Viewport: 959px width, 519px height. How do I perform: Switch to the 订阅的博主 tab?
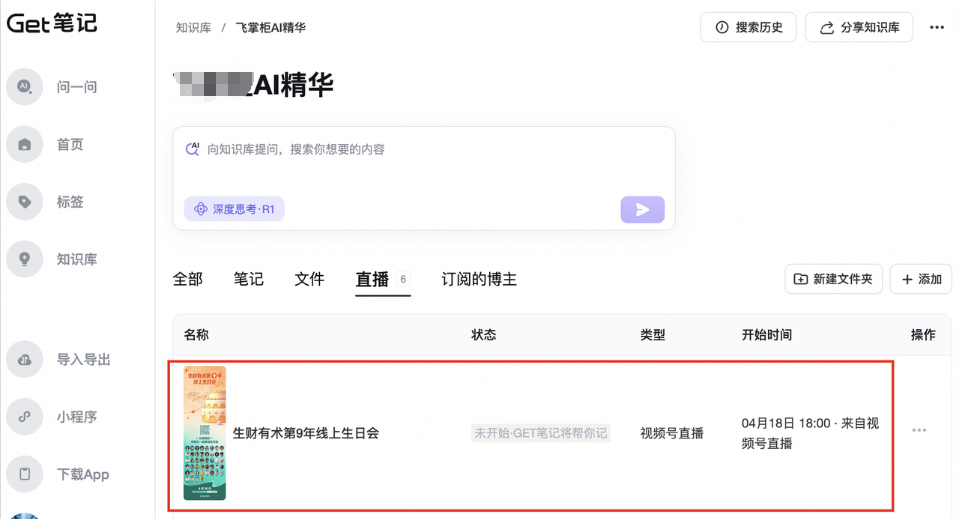[479, 279]
